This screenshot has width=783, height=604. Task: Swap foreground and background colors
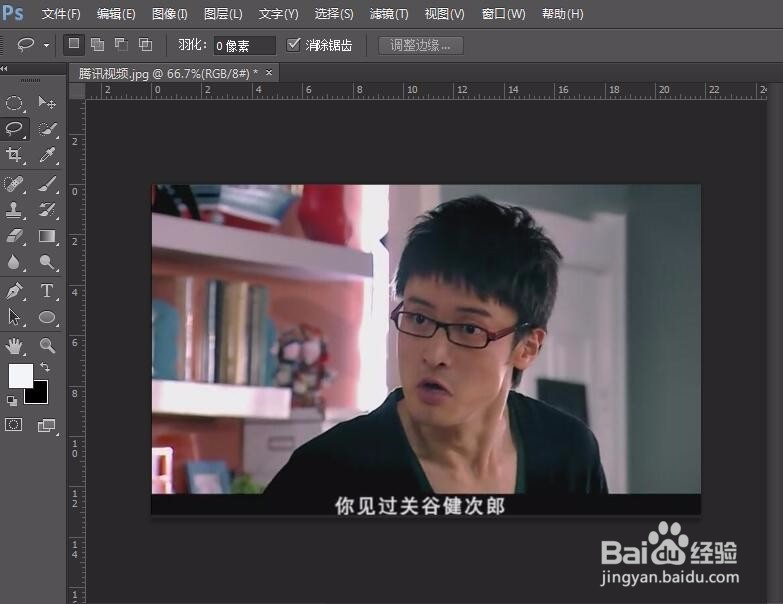44,367
